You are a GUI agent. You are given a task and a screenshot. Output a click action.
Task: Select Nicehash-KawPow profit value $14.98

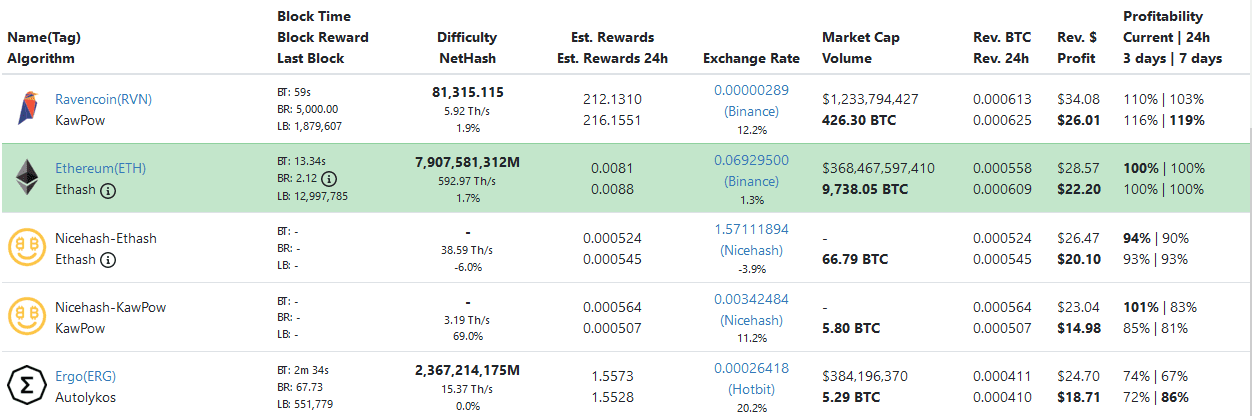[1079, 329]
